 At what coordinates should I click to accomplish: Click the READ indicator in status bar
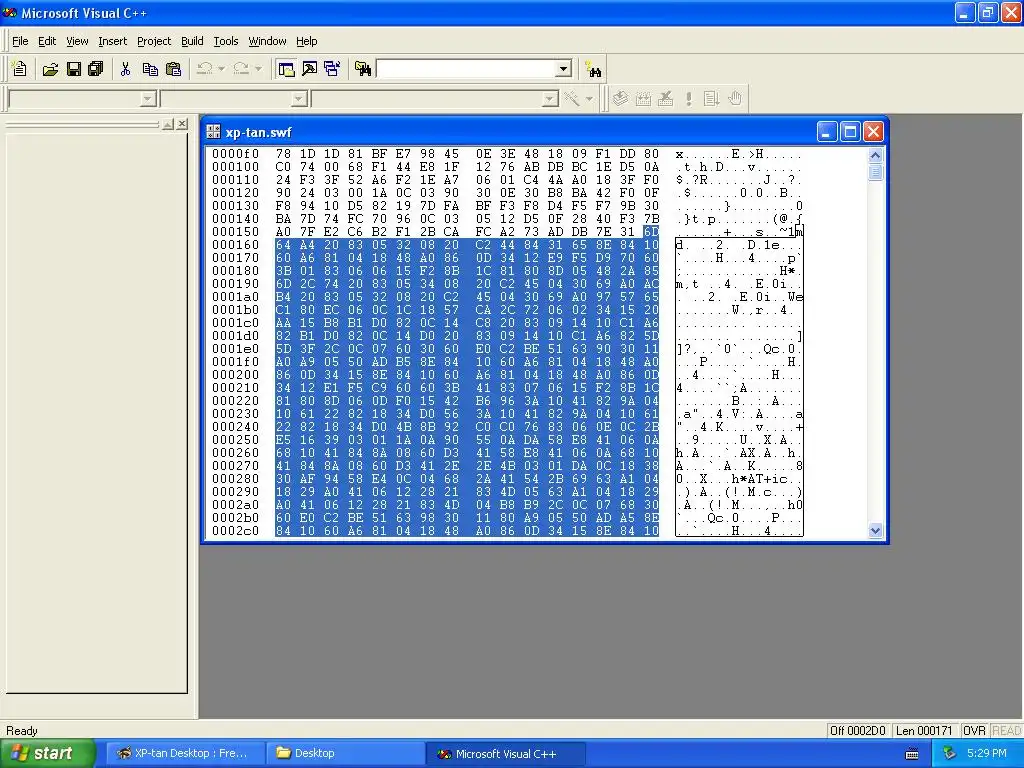[x=1006, y=730]
